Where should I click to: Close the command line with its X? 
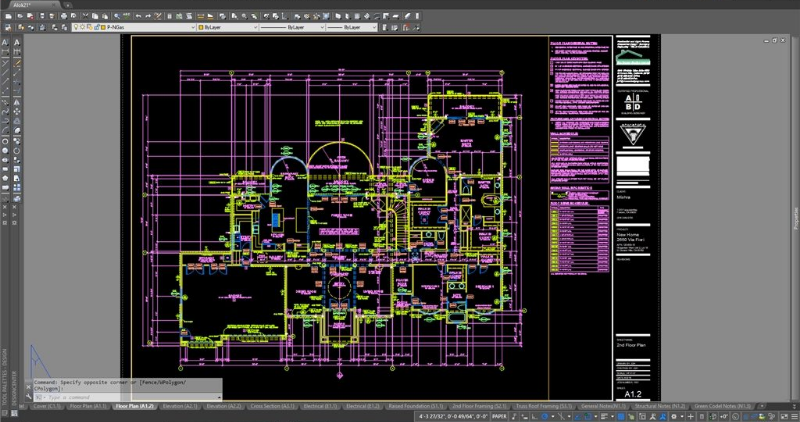[29, 387]
